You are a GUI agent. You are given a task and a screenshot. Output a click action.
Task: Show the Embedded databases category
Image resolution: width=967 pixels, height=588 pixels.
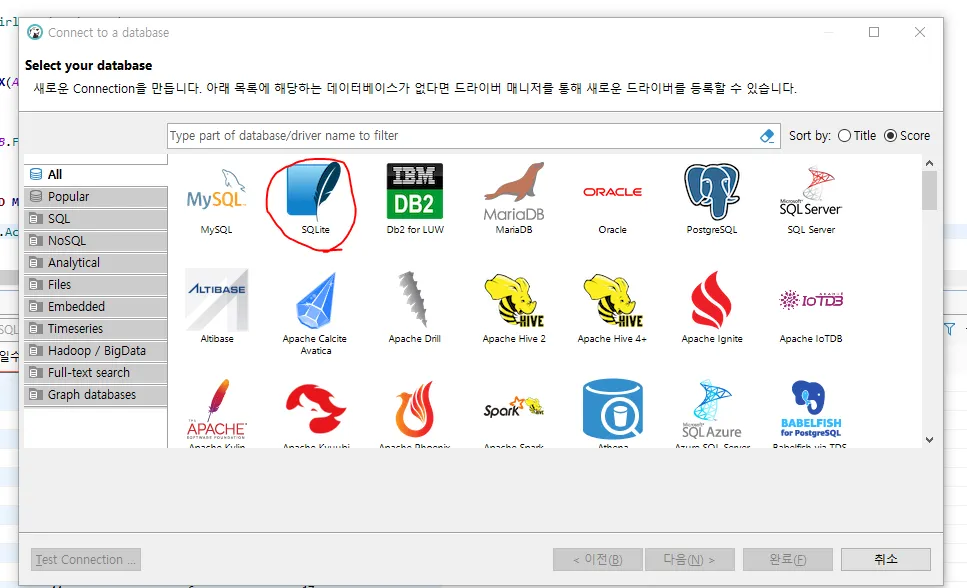click(96, 307)
